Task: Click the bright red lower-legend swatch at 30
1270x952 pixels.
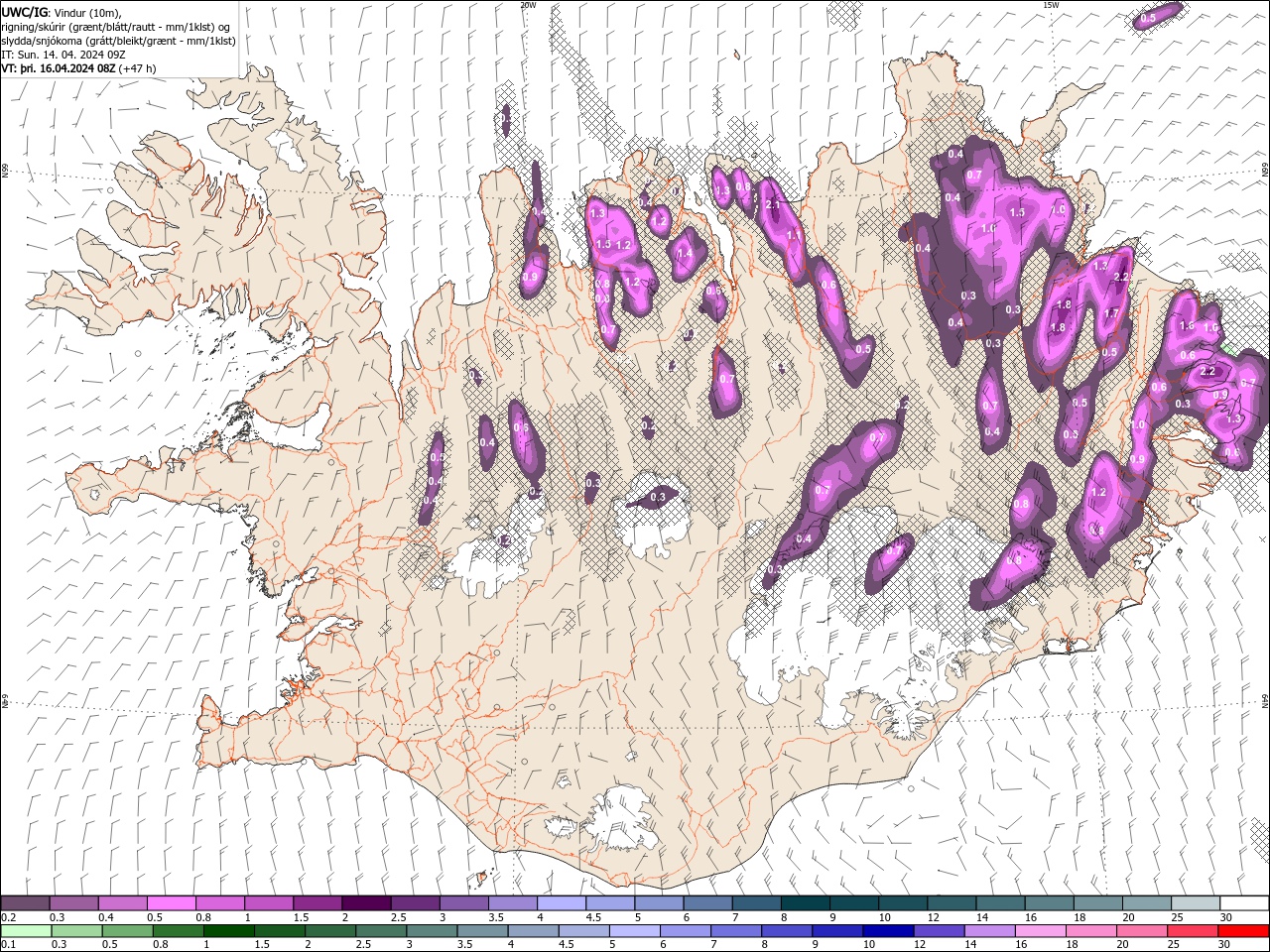Action: click(1243, 931)
